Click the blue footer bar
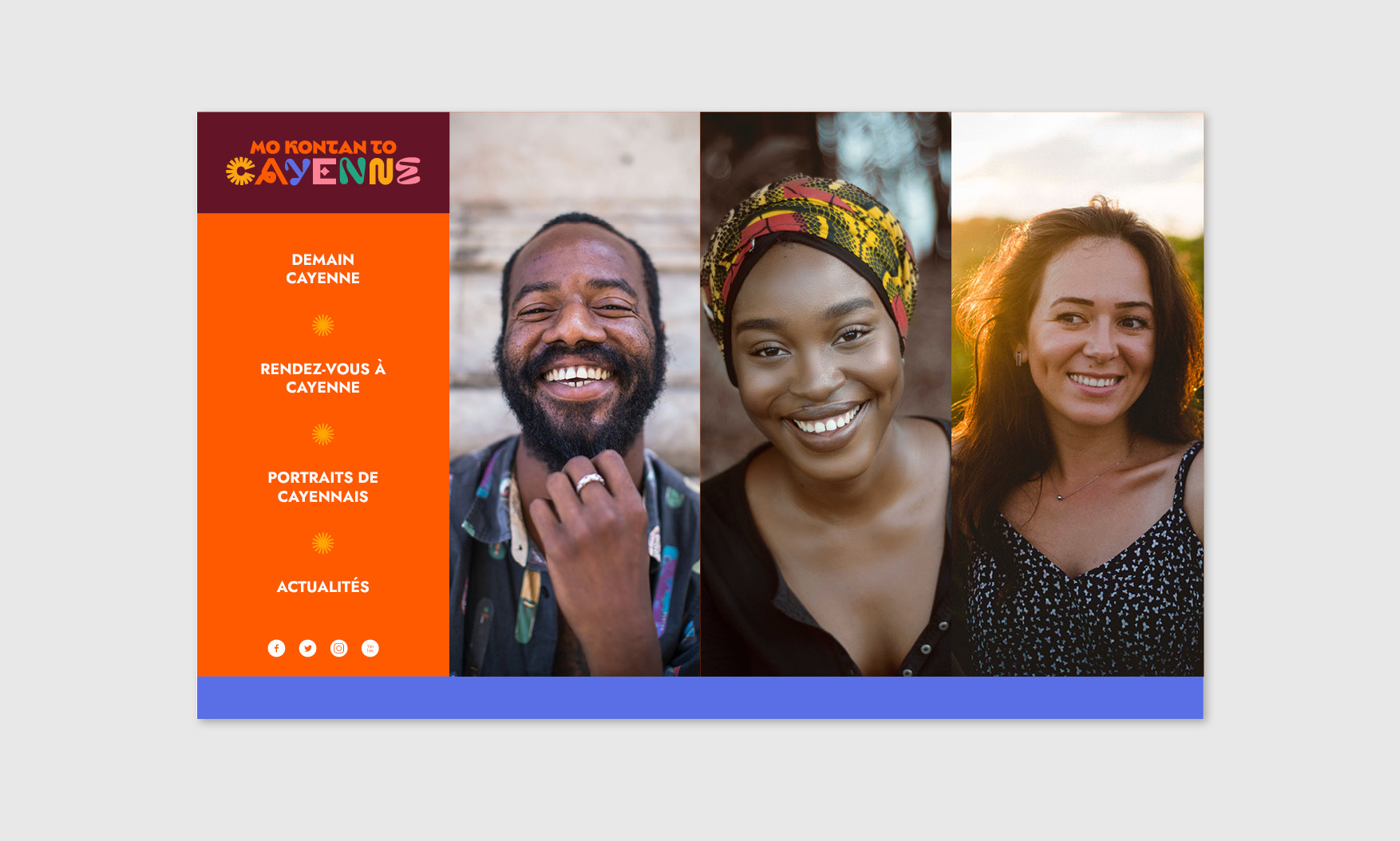This screenshot has height=841, width=1400. pos(700,697)
